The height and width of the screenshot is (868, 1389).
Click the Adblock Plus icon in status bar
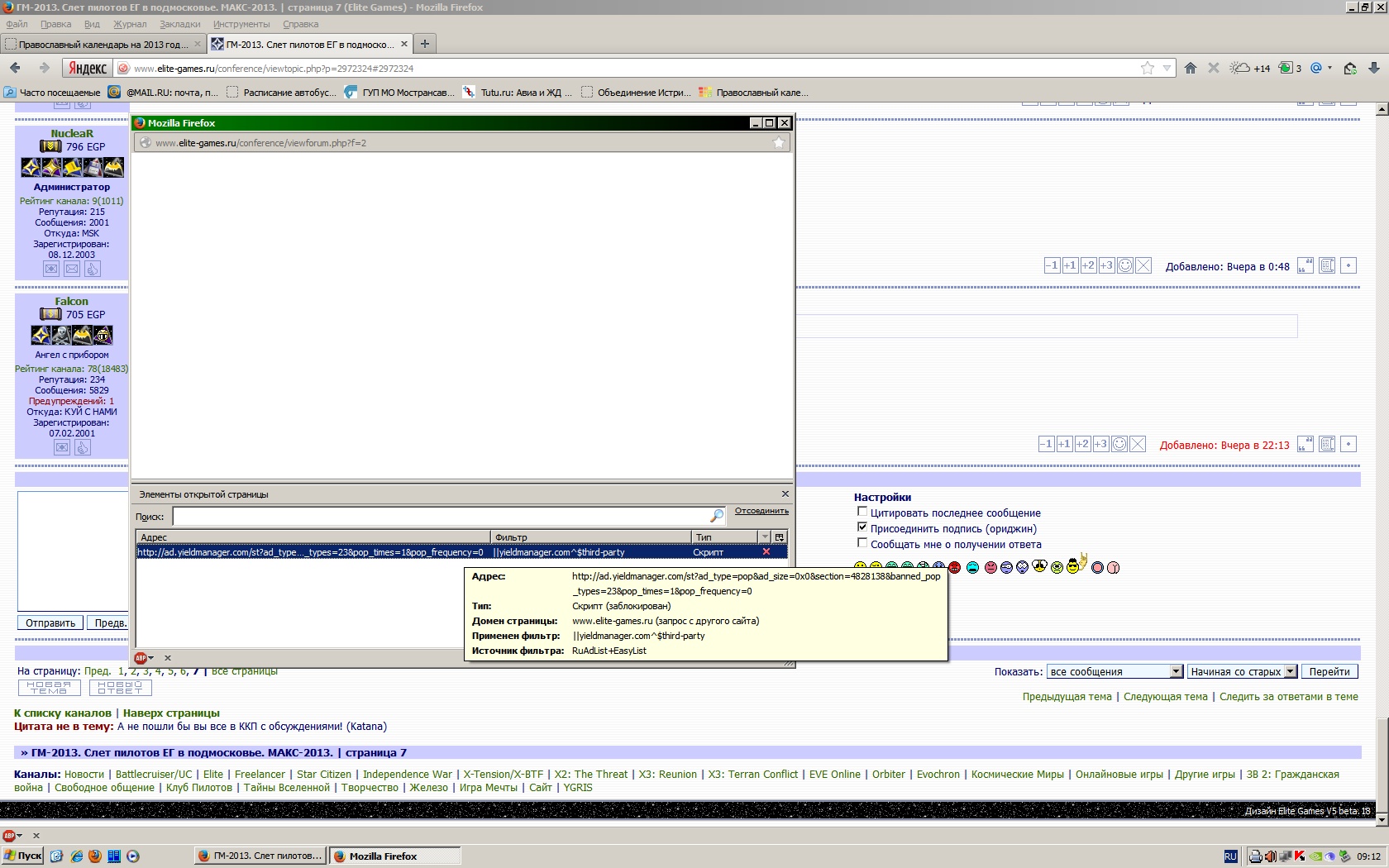pos(9,836)
